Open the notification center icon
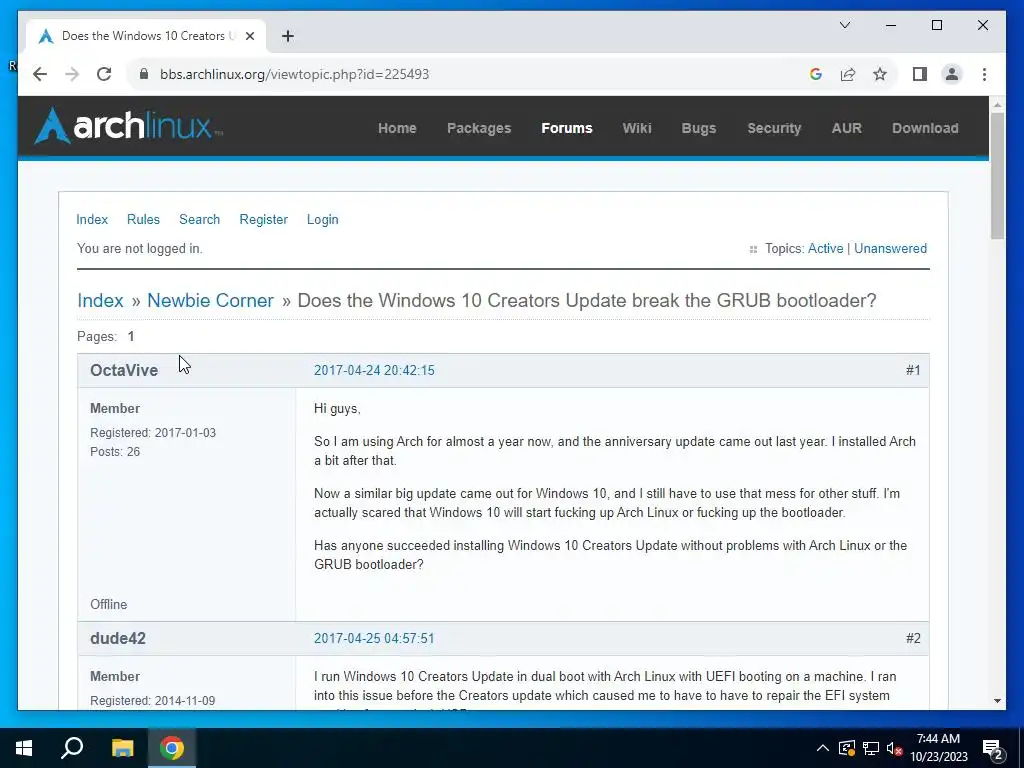Viewport: 1024px width, 768px height. 993,749
